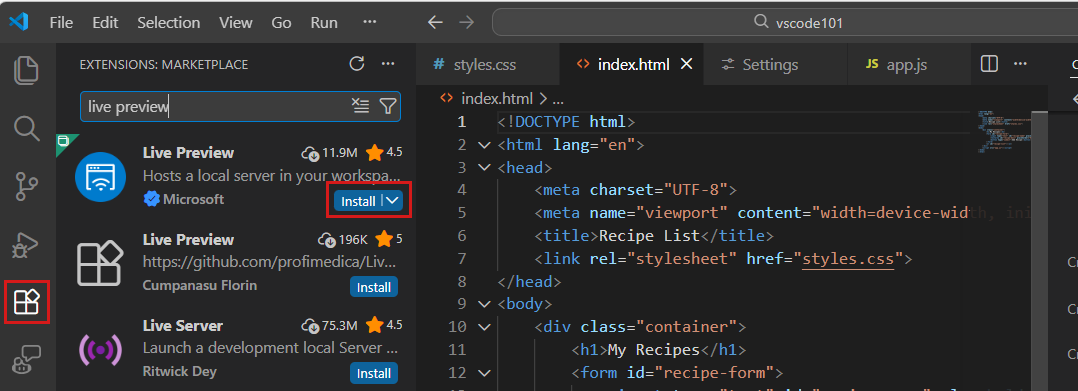Screen dimensions: 1078x391
Task: Install Microsoft Live Preview extension
Action: point(358,201)
